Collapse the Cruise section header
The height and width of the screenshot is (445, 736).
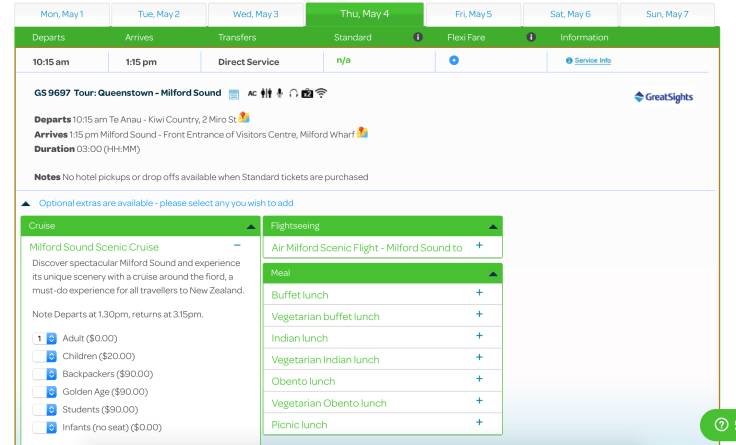pos(250,227)
